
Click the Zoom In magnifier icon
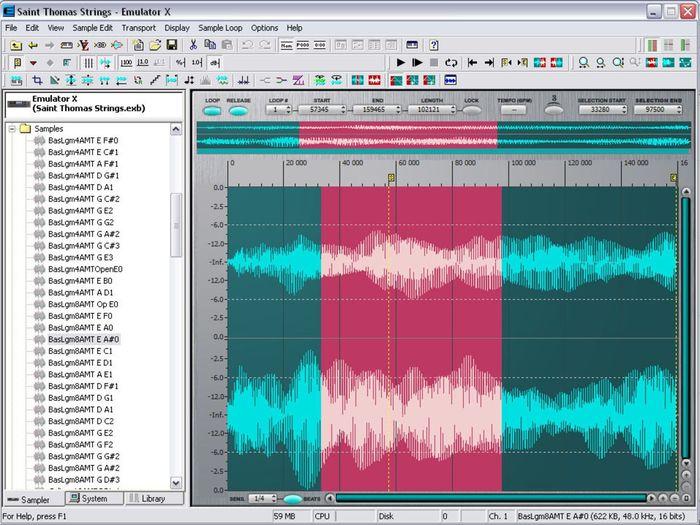(x=583, y=62)
